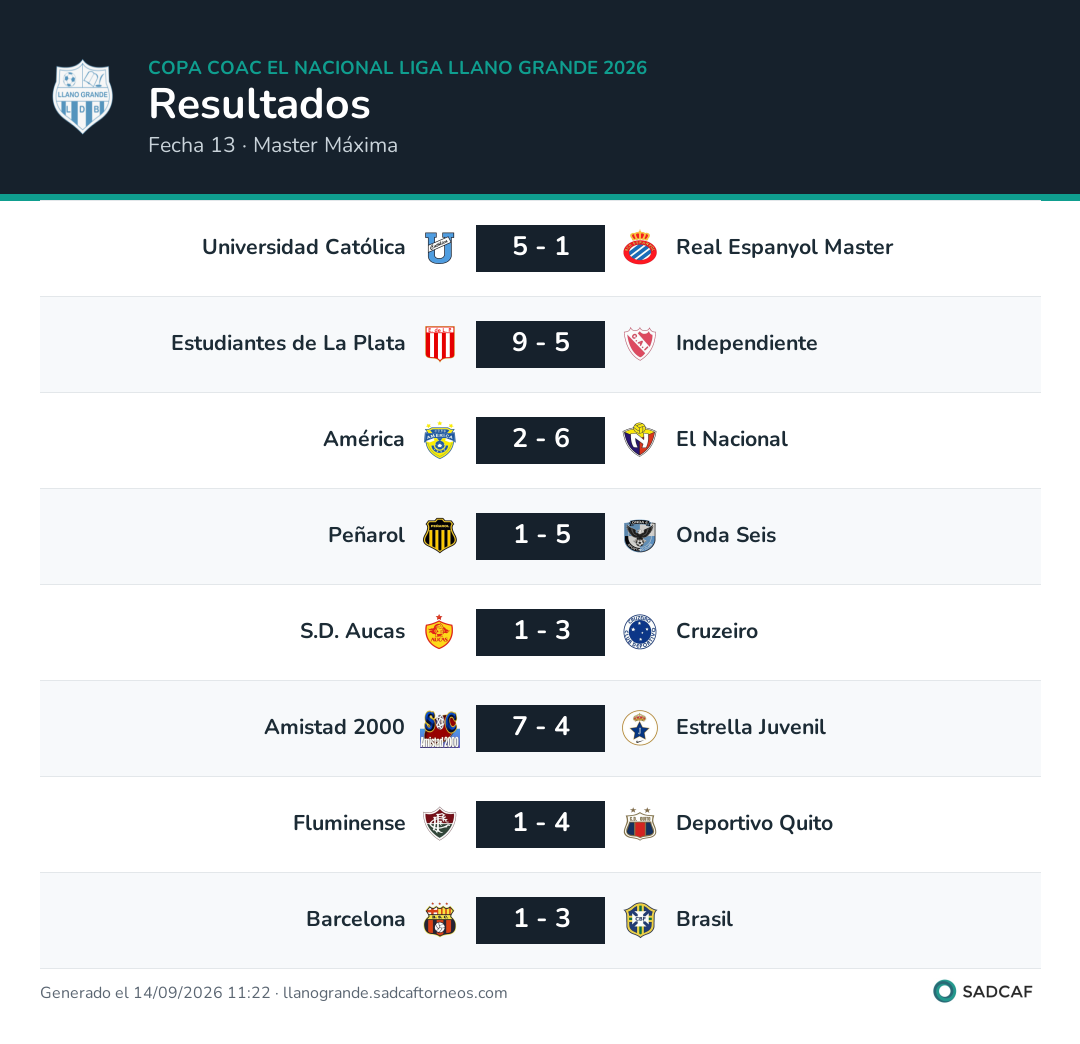Select the Brasil CBF badge
The width and height of the screenshot is (1080, 1044).
640,920
